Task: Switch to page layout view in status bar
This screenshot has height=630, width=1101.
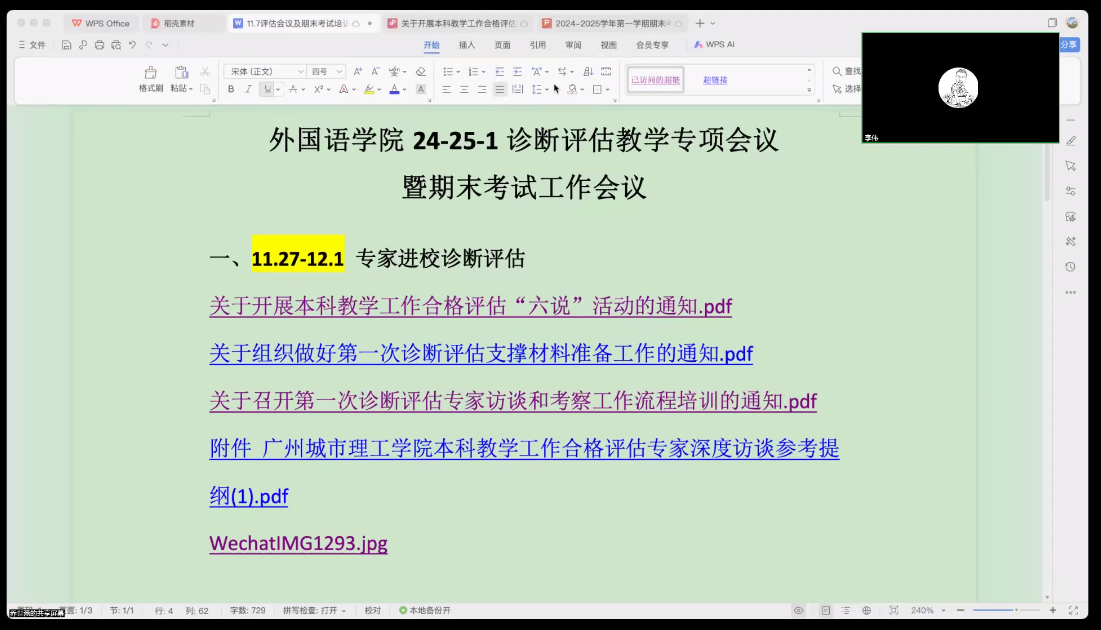Action: tap(826, 610)
